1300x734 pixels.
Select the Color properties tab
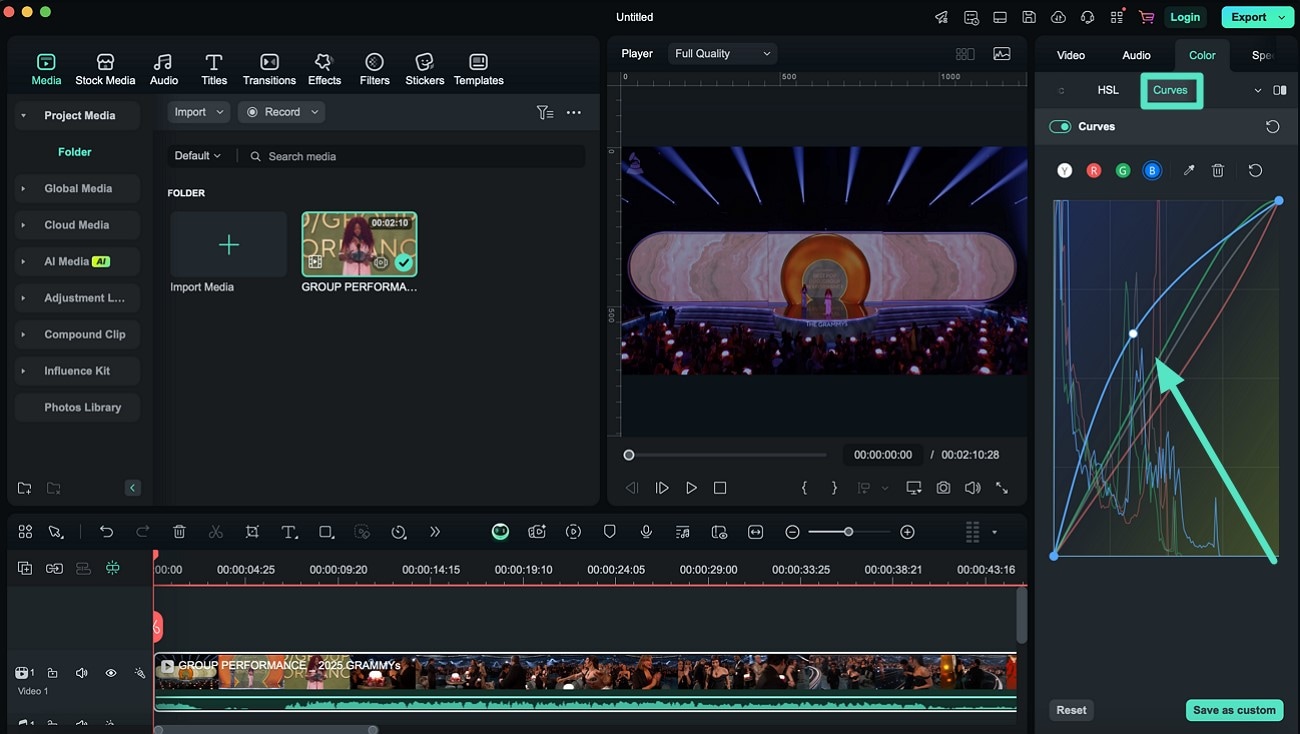tap(1202, 55)
